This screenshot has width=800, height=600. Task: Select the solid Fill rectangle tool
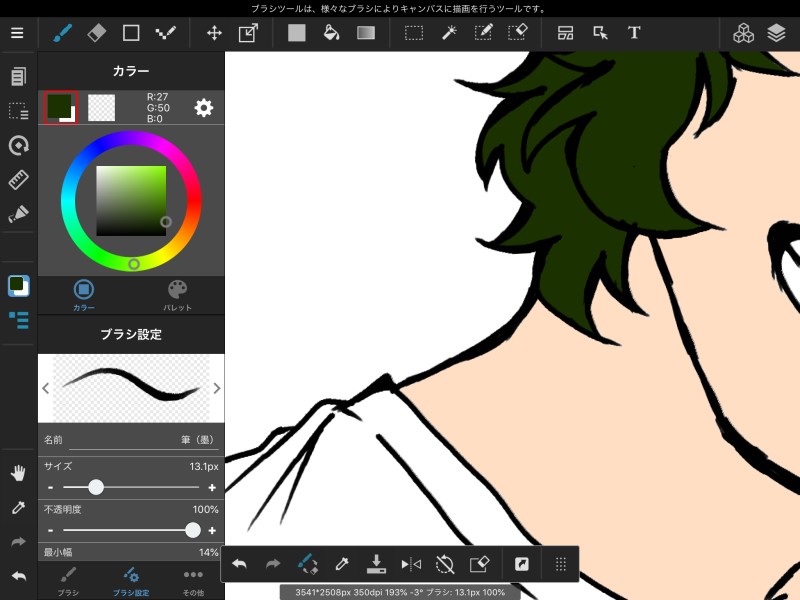pyautogui.click(x=296, y=33)
